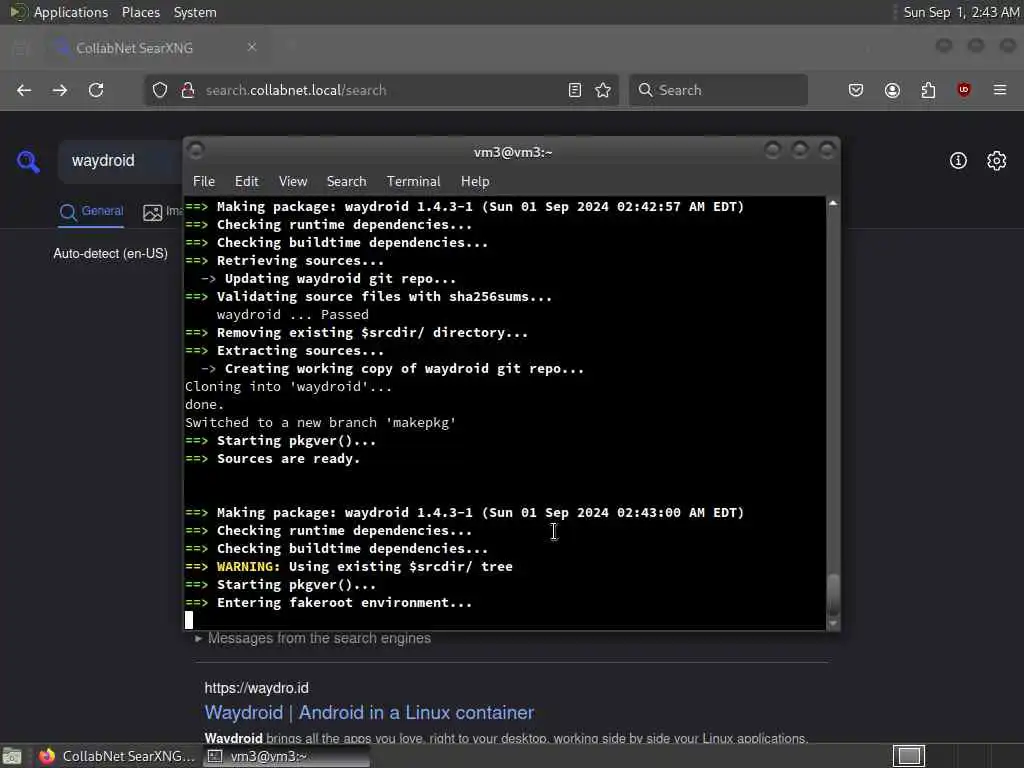Click terminal scrollbar down arrow
1024x768 pixels.
[x=833, y=623]
